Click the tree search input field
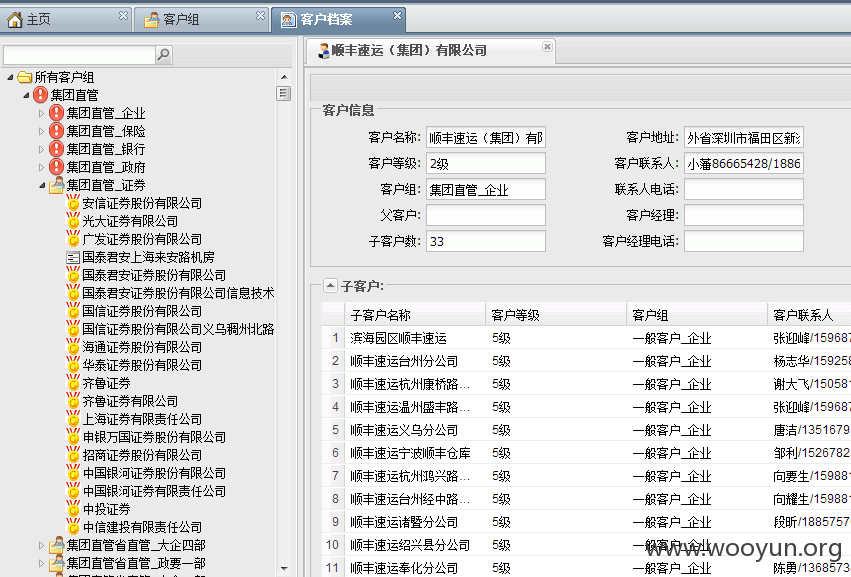The width and height of the screenshot is (851, 577). [x=79, y=54]
